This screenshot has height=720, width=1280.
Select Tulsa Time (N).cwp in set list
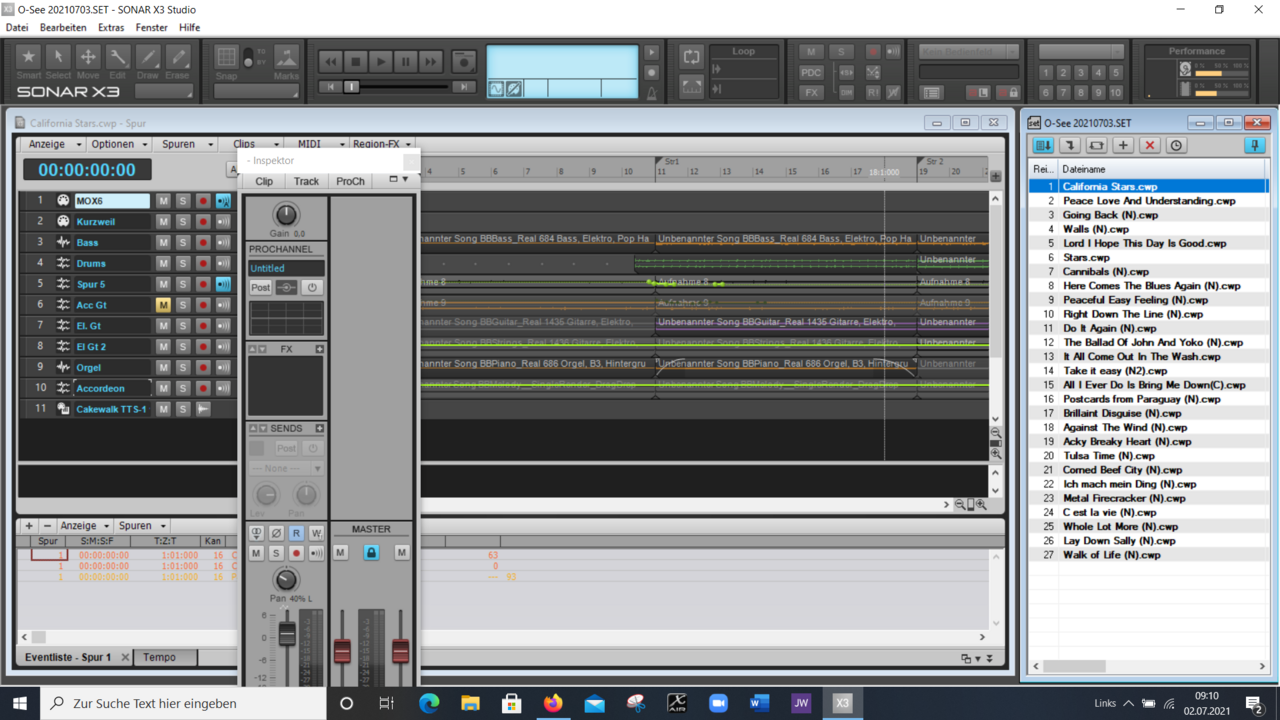[x=1108, y=455]
